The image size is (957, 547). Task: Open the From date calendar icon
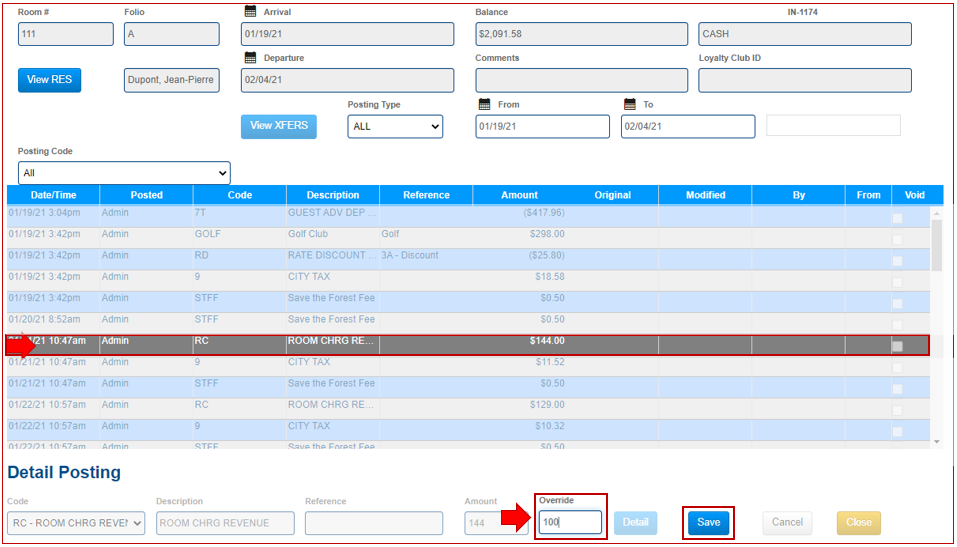(x=484, y=104)
